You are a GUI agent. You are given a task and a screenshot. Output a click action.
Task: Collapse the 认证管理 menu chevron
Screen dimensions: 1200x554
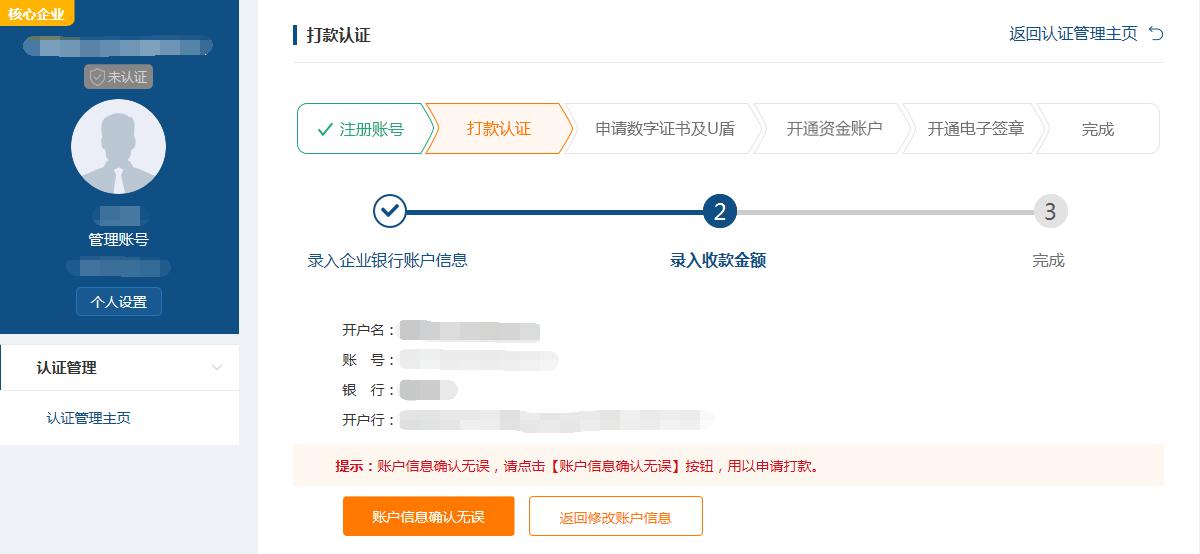pos(217,368)
